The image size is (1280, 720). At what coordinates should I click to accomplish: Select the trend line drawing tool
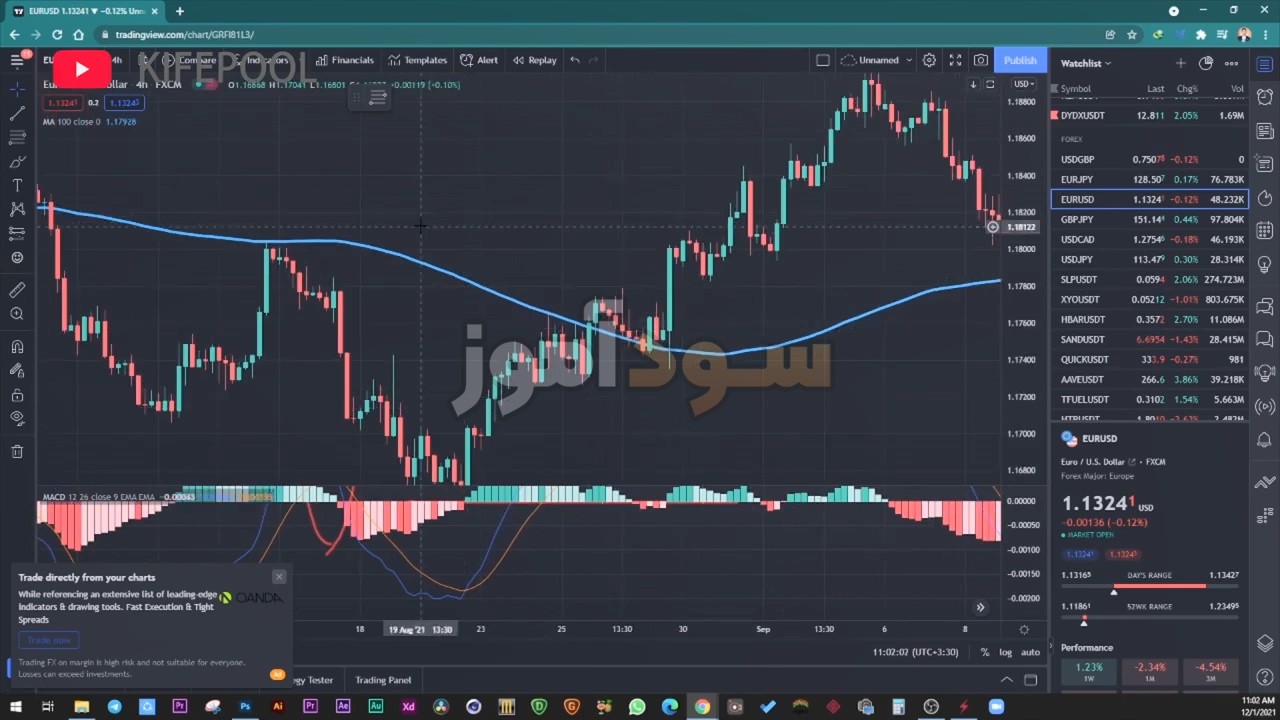(17, 113)
